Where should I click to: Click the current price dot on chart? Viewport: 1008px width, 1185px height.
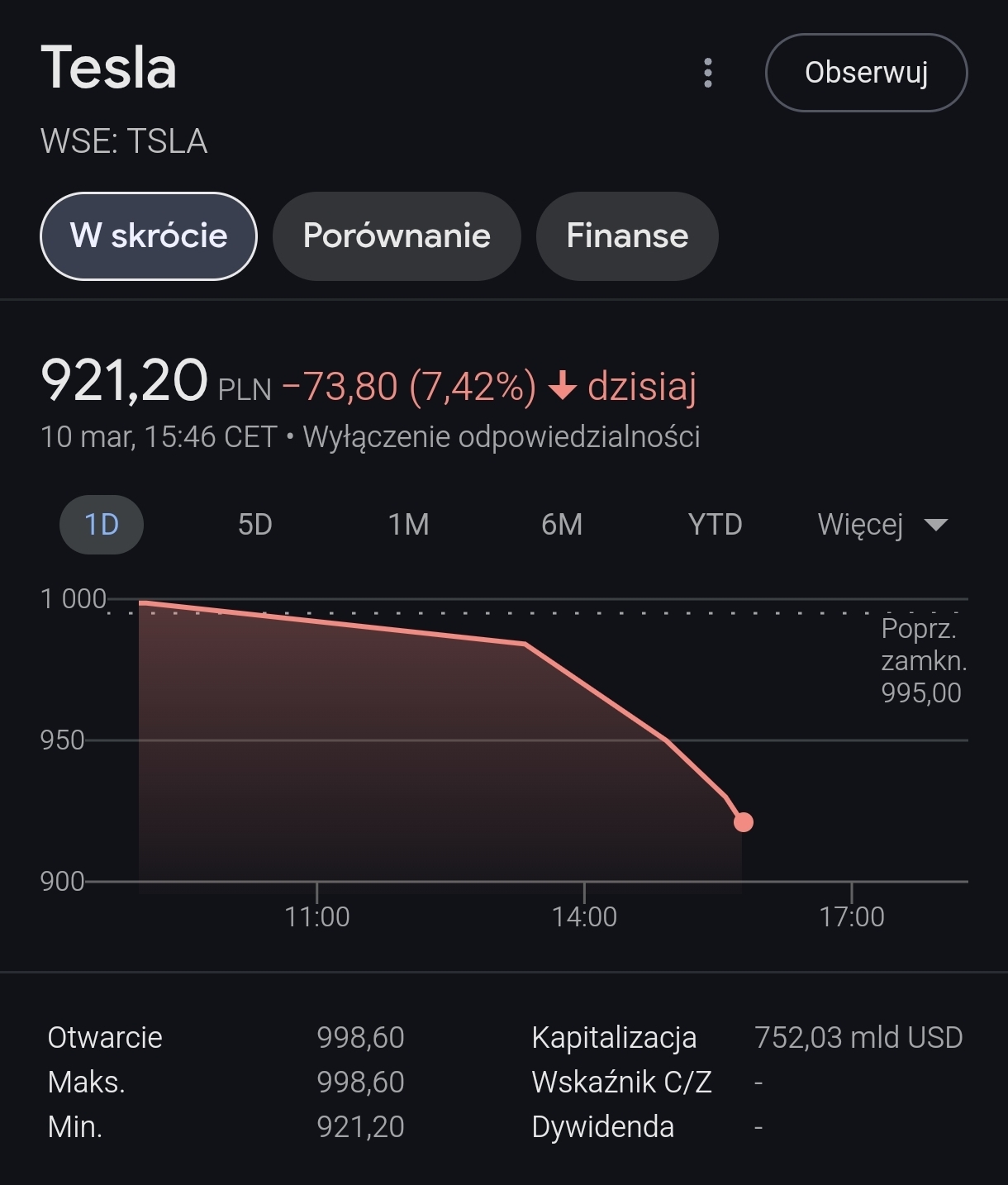tap(744, 822)
